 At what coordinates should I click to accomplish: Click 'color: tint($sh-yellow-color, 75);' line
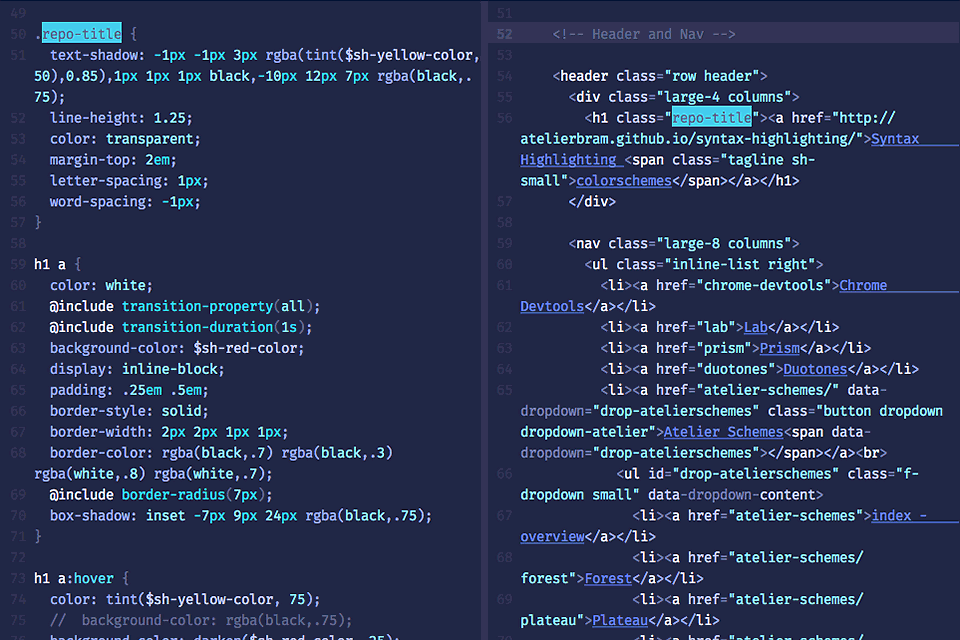[x=185, y=600]
